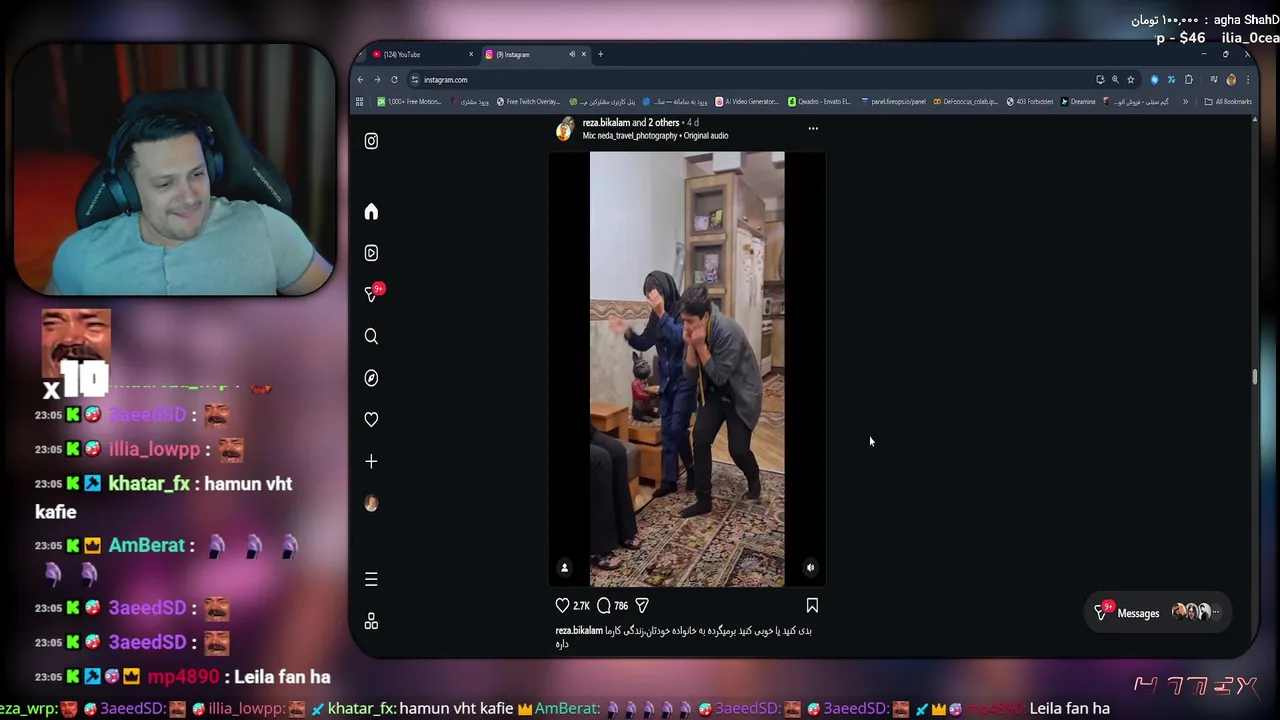Reload the Instagram page
The height and width of the screenshot is (720, 1280).
click(x=394, y=80)
